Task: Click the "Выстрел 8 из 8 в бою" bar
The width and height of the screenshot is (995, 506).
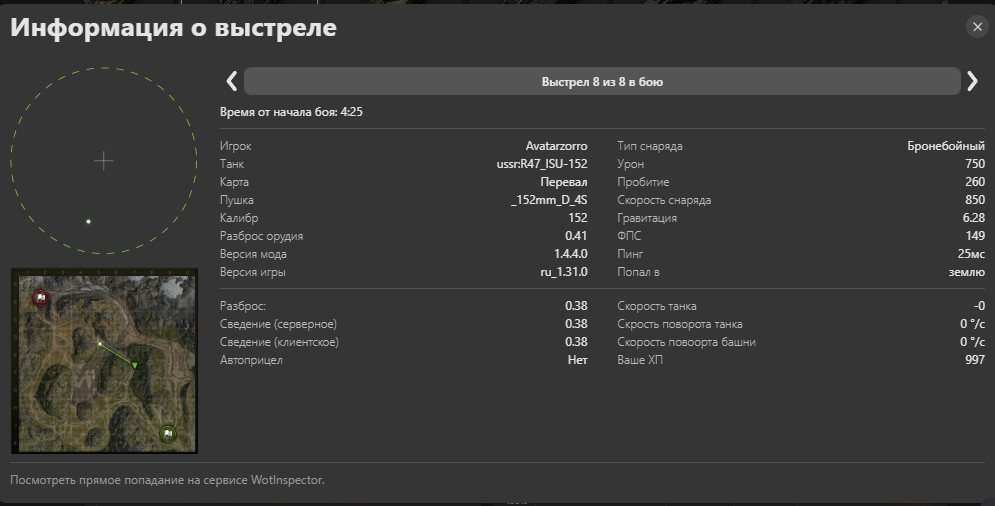Action: click(x=601, y=82)
